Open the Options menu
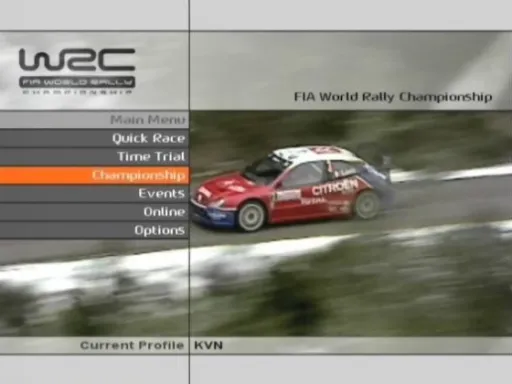 (x=94, y=230)
